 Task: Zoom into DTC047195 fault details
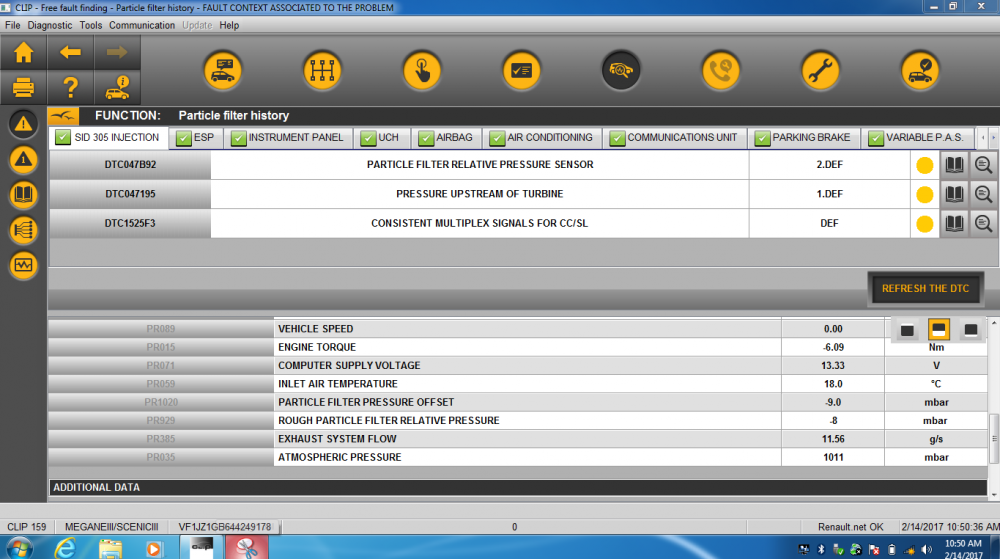tap(983, 194)
